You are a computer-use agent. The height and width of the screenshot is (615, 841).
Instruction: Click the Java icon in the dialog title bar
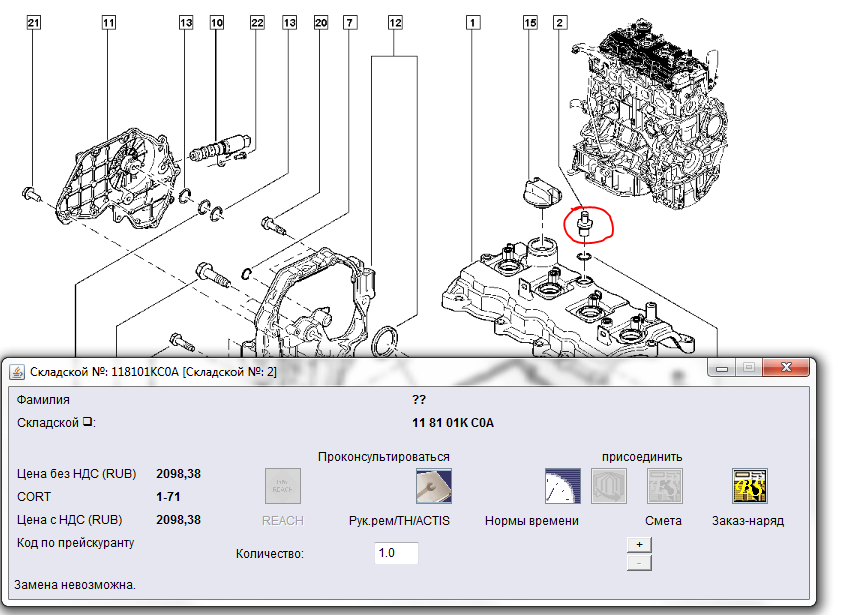click(17, 372)
